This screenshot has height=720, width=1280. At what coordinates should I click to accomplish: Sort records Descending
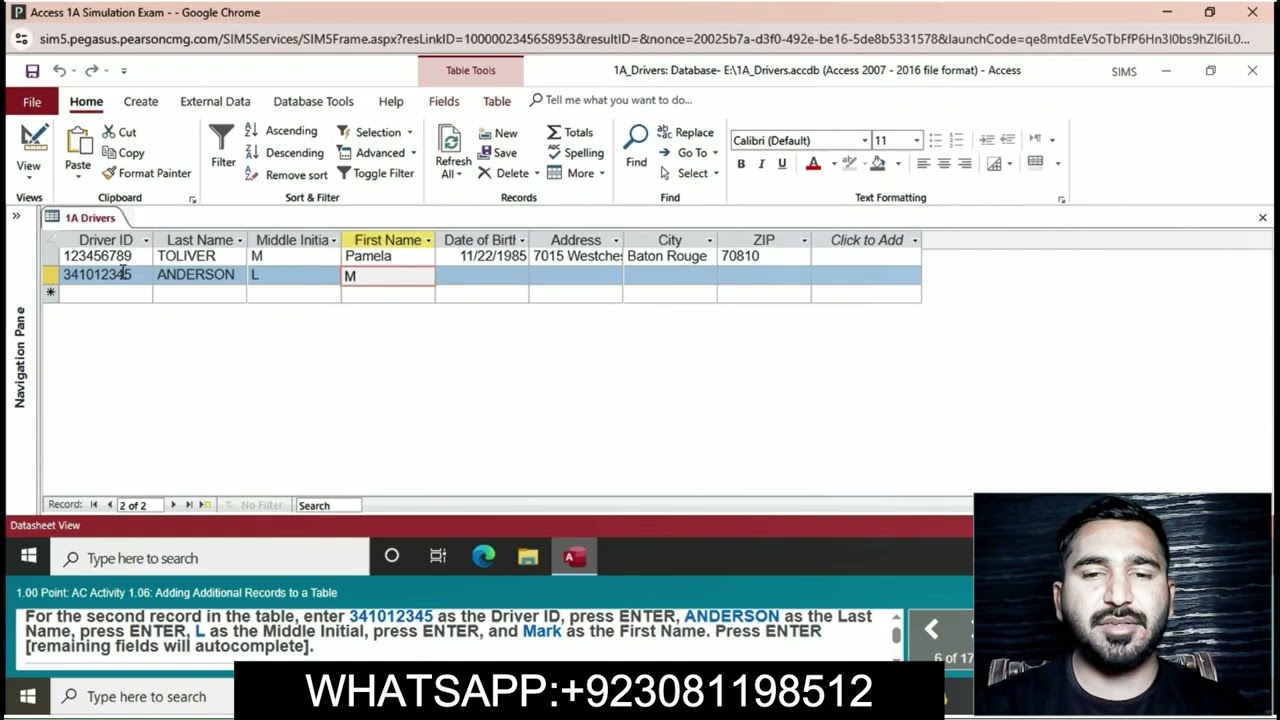[284, 153]
